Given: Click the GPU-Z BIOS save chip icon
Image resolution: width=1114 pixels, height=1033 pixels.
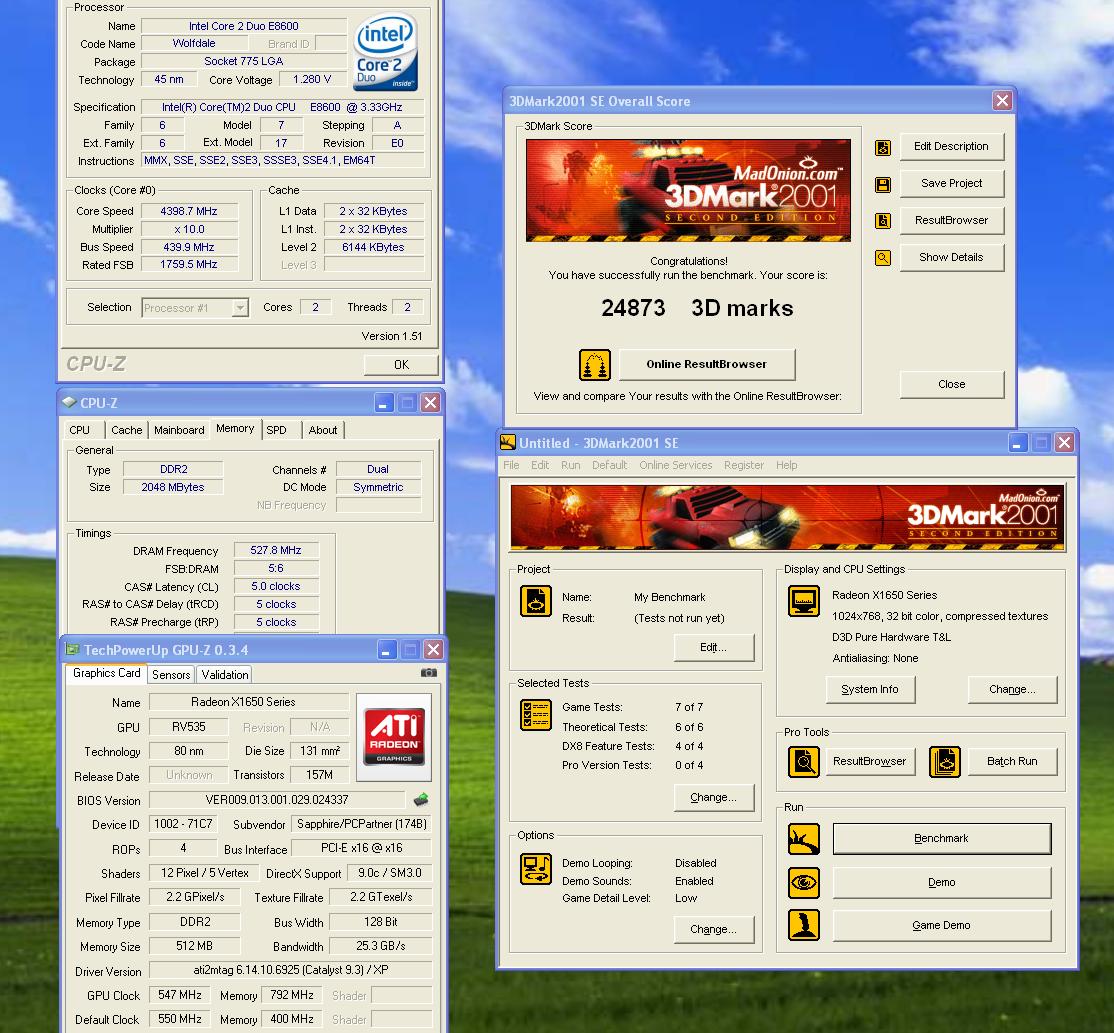Looking at the screenshot, I should point(421,799).
